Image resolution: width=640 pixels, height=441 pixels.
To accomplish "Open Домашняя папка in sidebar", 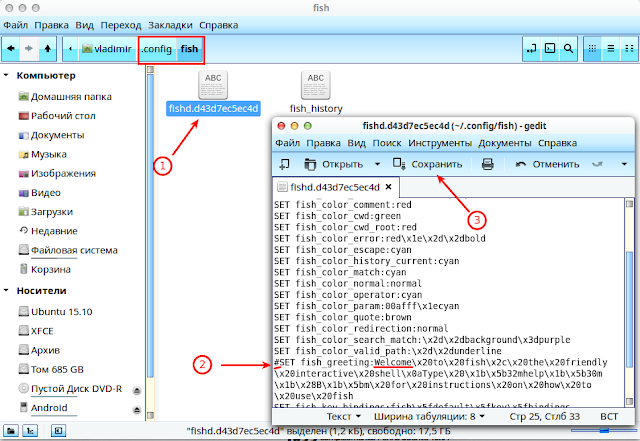I will [x=65, y=97].
